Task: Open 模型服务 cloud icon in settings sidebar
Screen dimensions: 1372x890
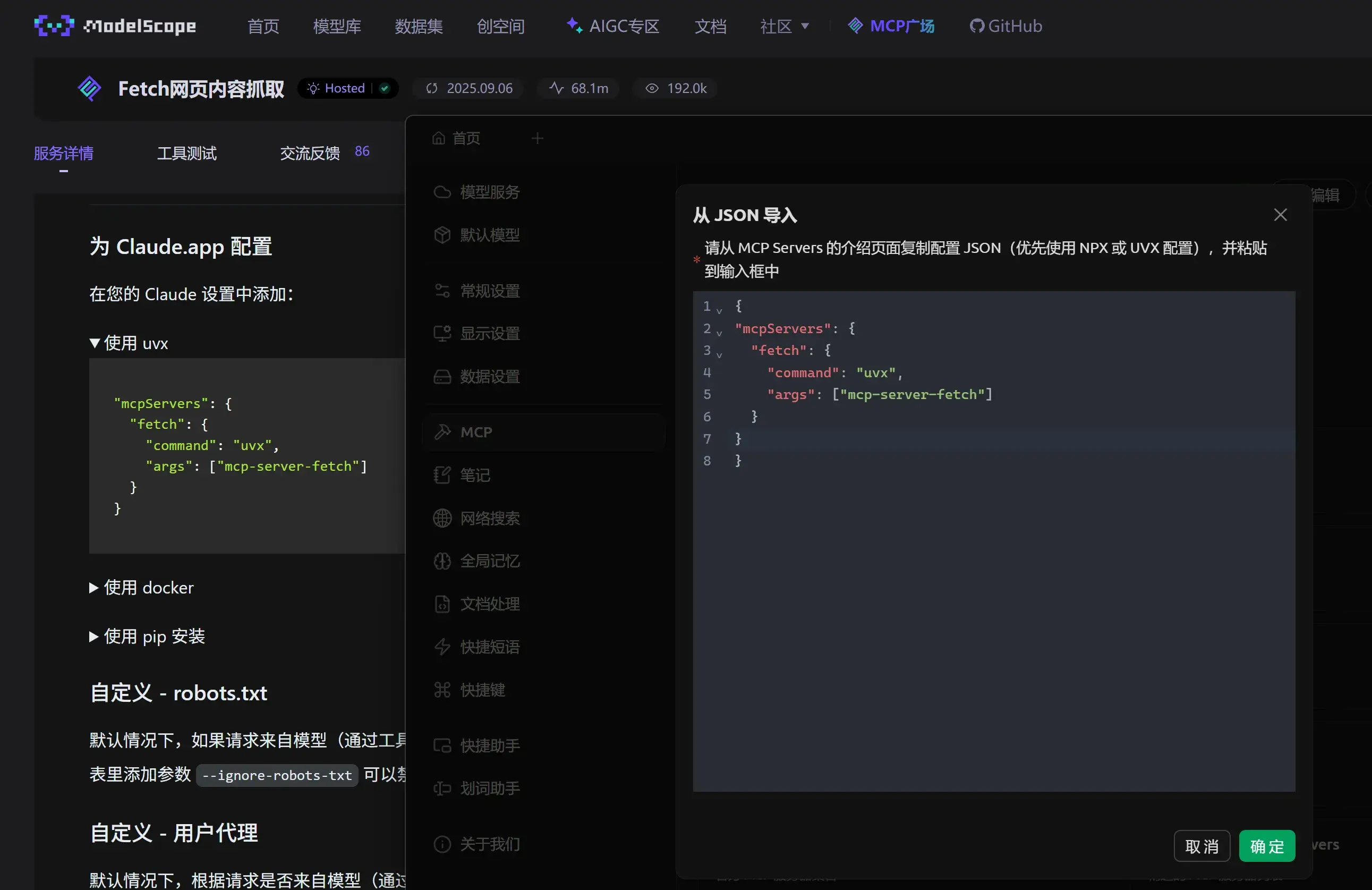Action: (x=442, y=192)
